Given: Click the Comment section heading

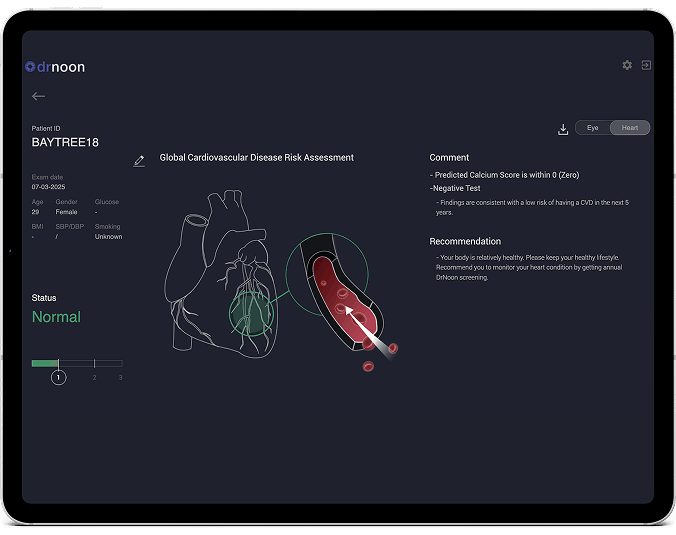Looking at the screenshot, I should point(449,158).
